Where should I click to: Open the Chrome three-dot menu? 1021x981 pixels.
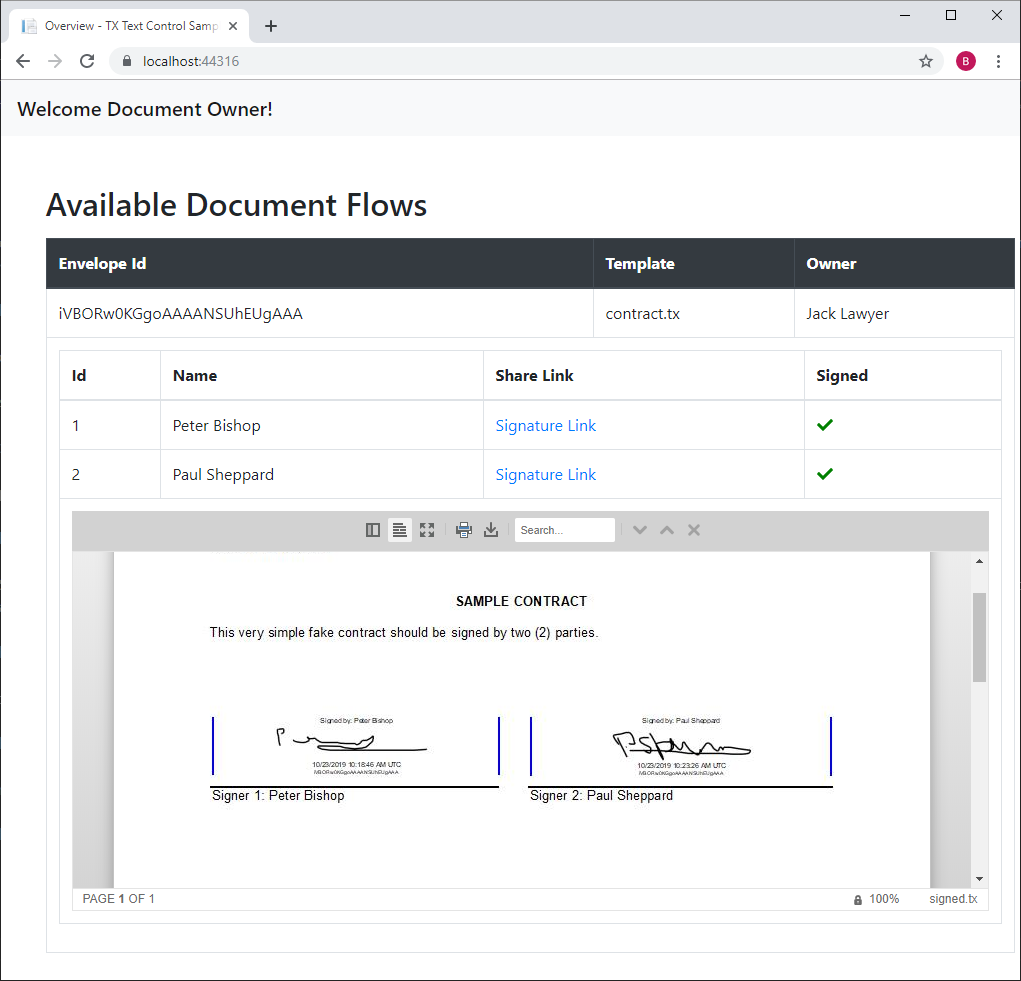998,61
